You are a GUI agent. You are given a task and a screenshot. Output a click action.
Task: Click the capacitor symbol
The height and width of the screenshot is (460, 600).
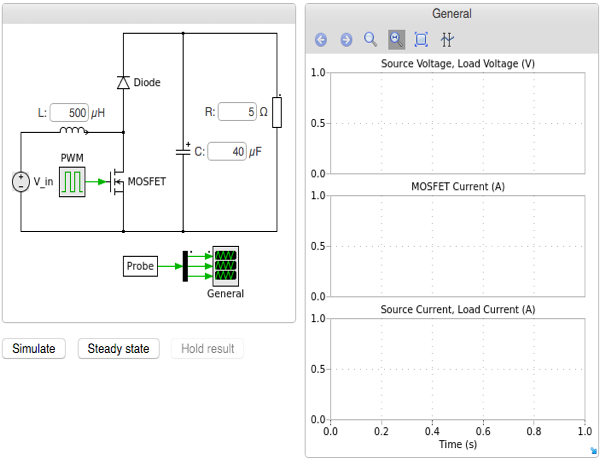point(183,152)
